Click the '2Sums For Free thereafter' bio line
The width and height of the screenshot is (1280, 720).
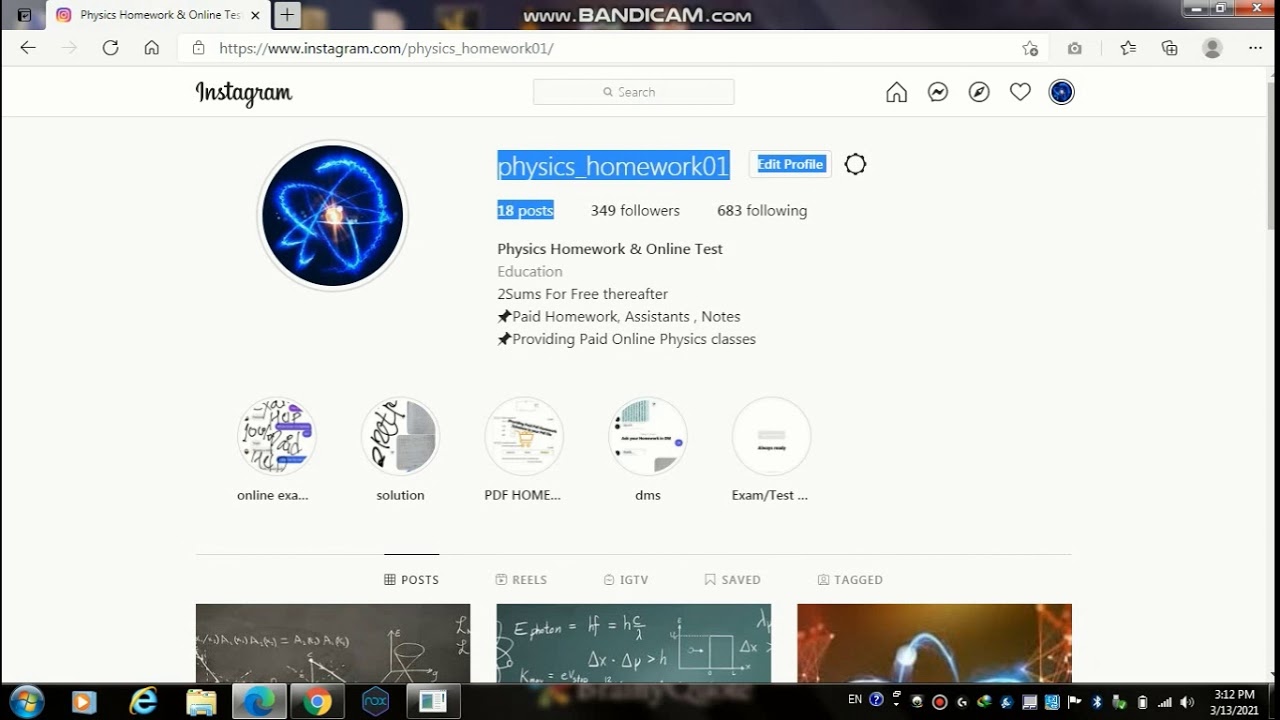[582, 294]
